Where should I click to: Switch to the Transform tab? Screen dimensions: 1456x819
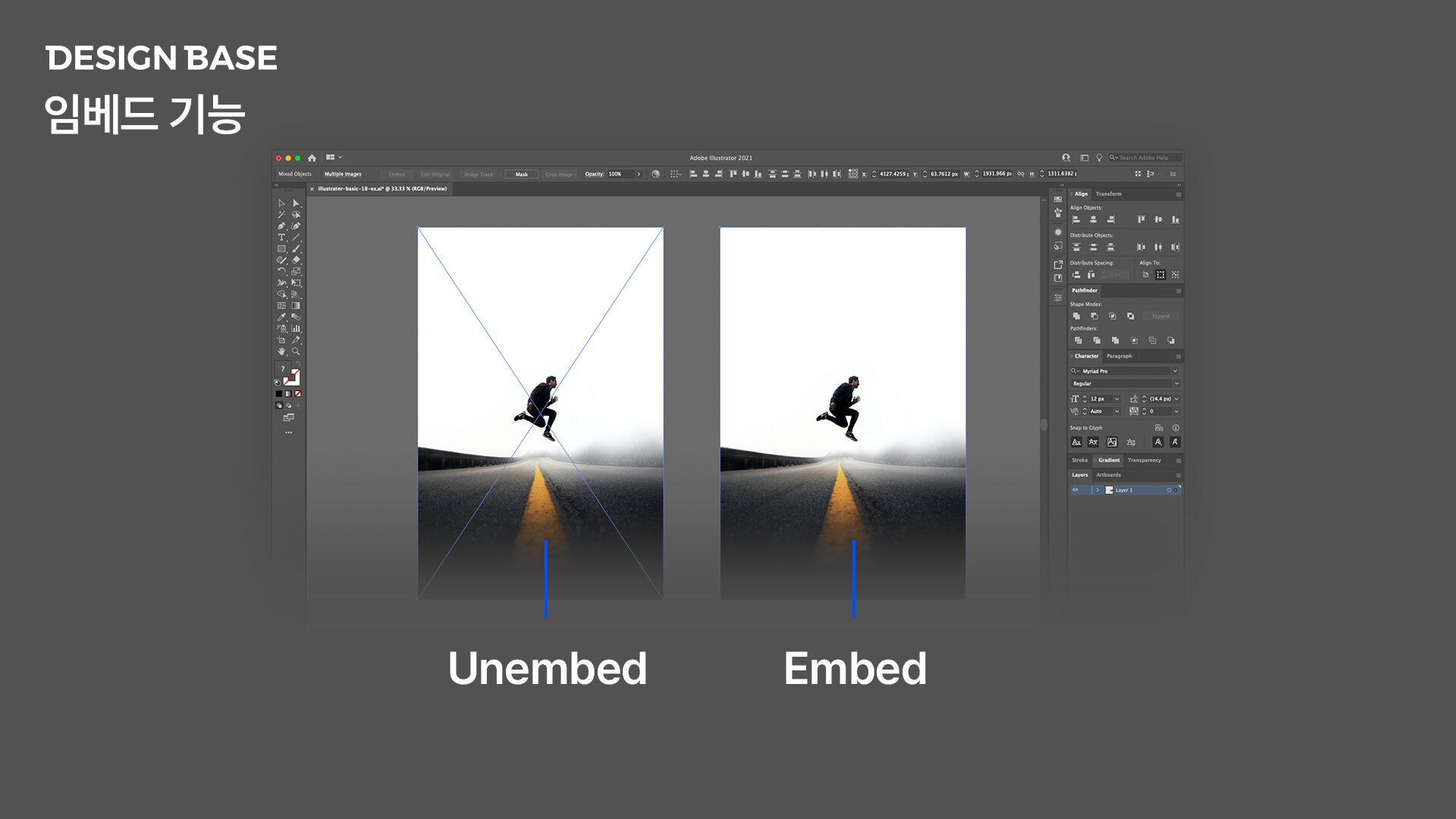pyautogui.click(x=1109, y=194)
